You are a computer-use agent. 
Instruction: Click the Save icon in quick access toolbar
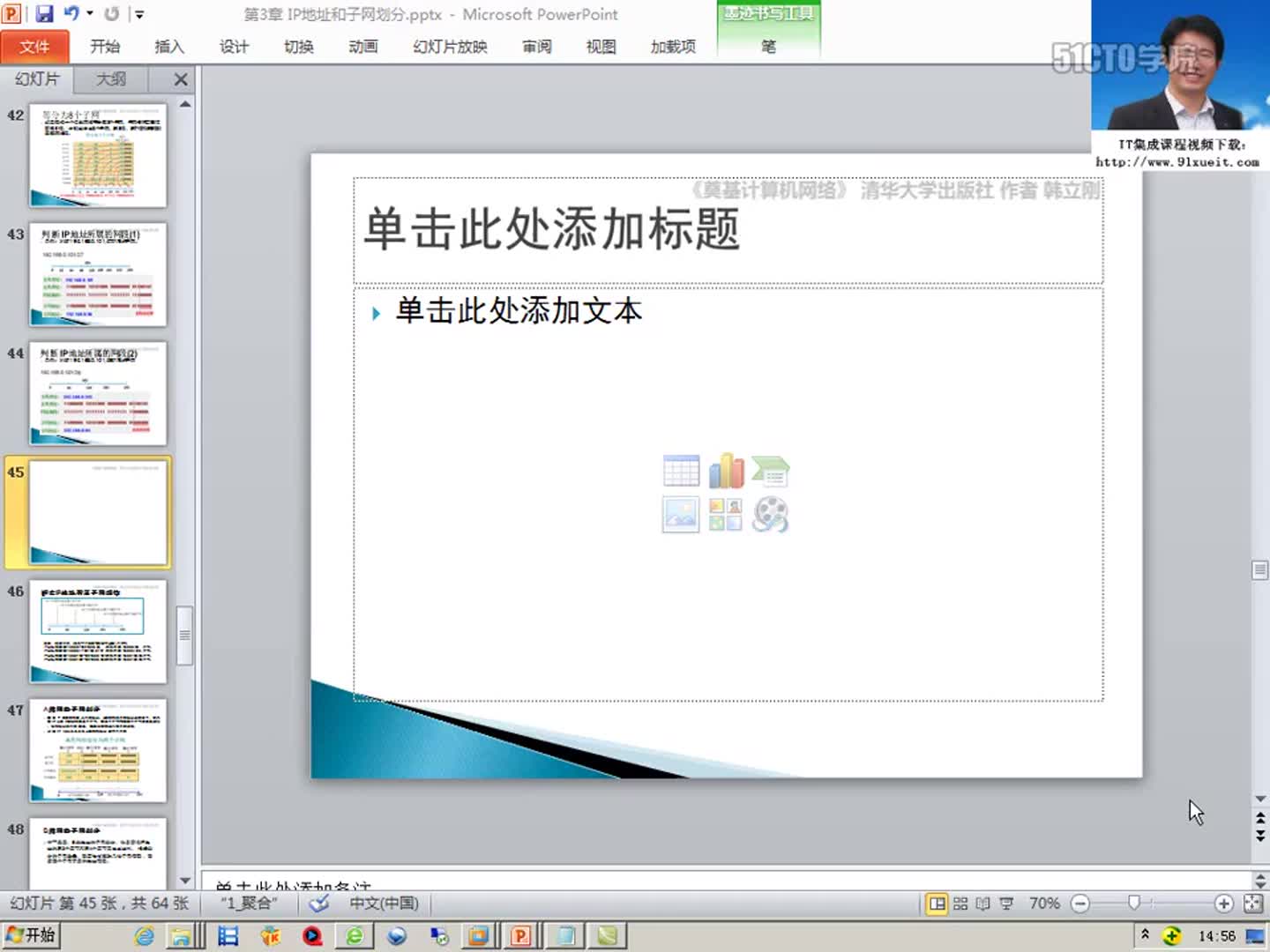click(x=44, y=14)
